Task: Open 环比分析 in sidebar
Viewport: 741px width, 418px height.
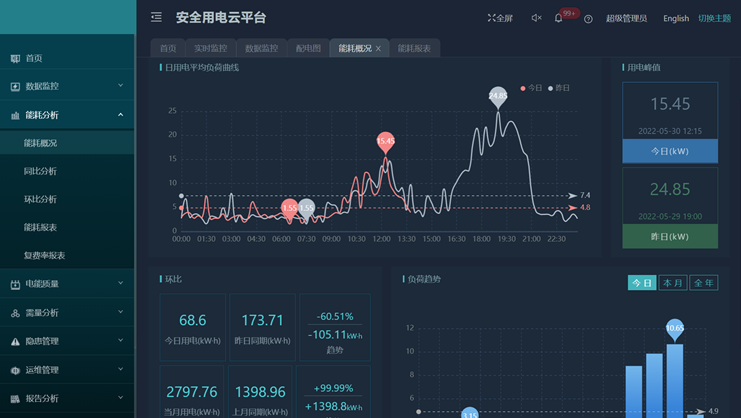Action: tap(67, 199)
